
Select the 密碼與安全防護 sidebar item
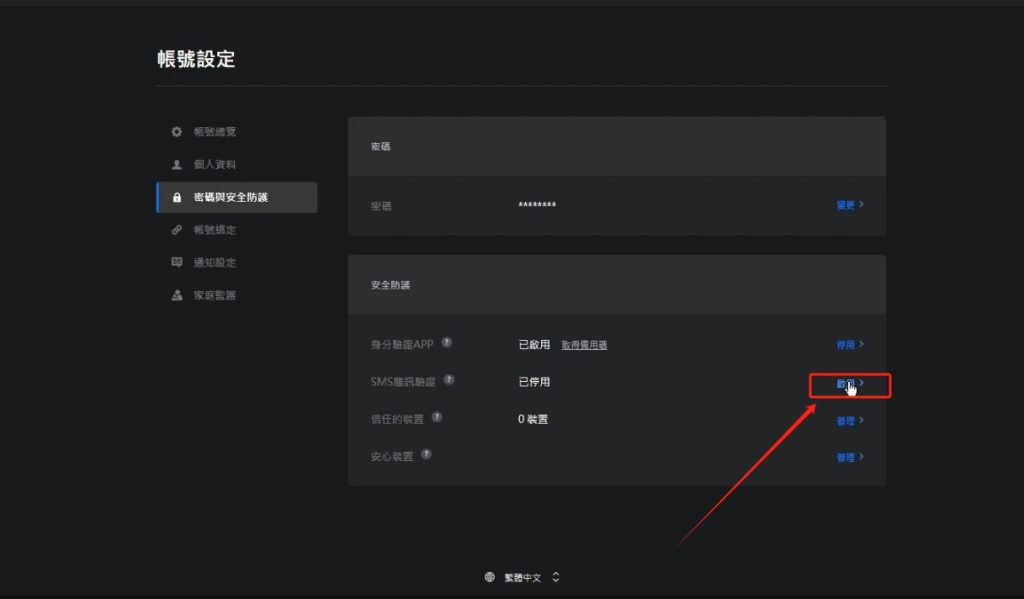(237, 197)
